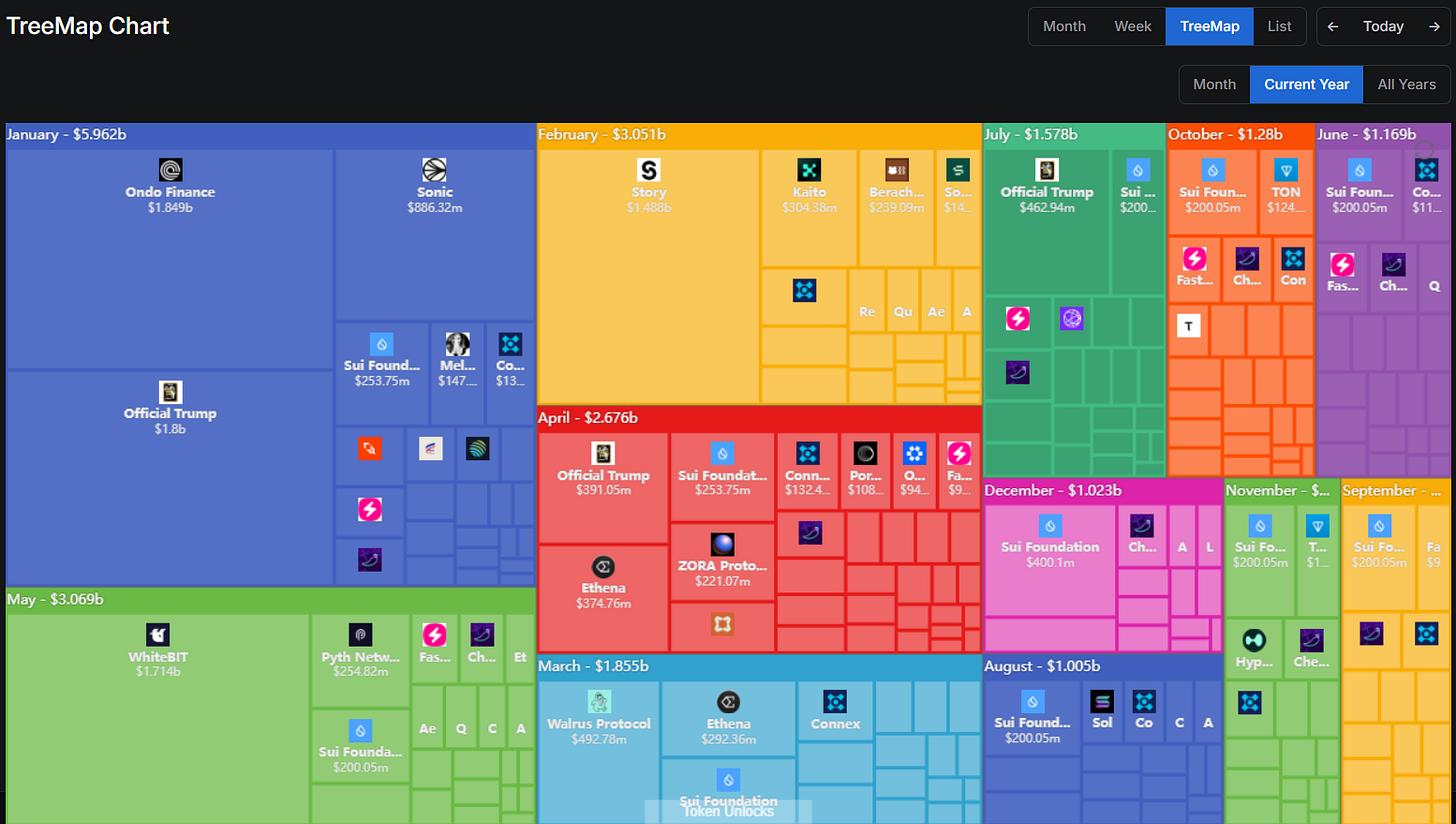Click the Official Trump icon in July
1456x824 pixels.
[1047, 170]
